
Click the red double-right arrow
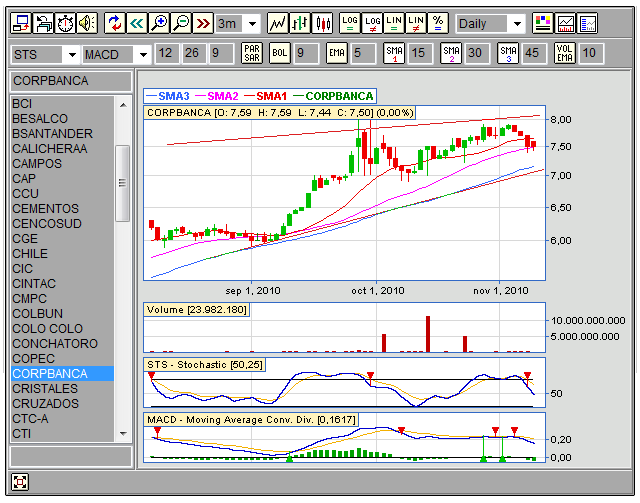pos(203,23)
